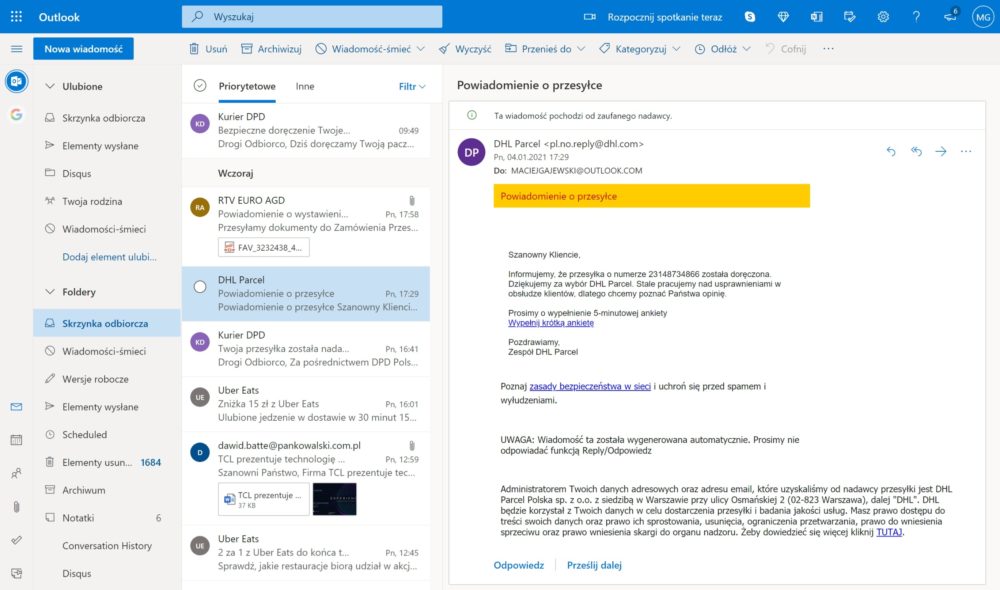Screen dimensions: 1000x590
Task: Open the zasady bezpieczeństwa w sieci link
Action: click(x=590, y=386)
